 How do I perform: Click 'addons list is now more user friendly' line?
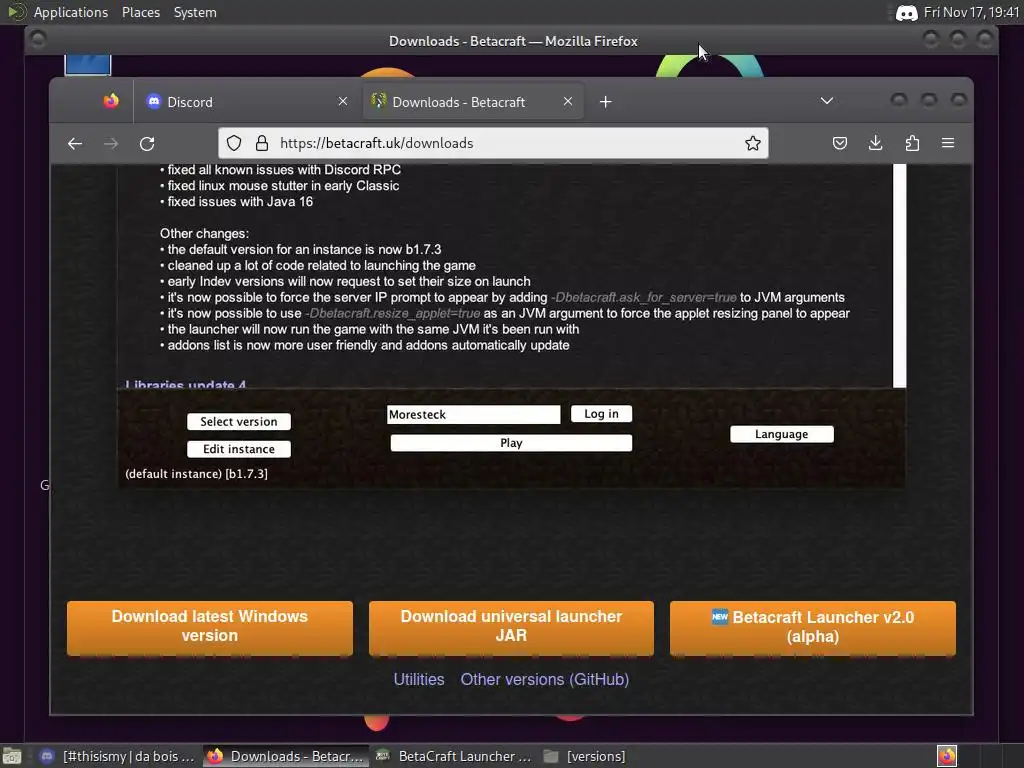point(364,345)
